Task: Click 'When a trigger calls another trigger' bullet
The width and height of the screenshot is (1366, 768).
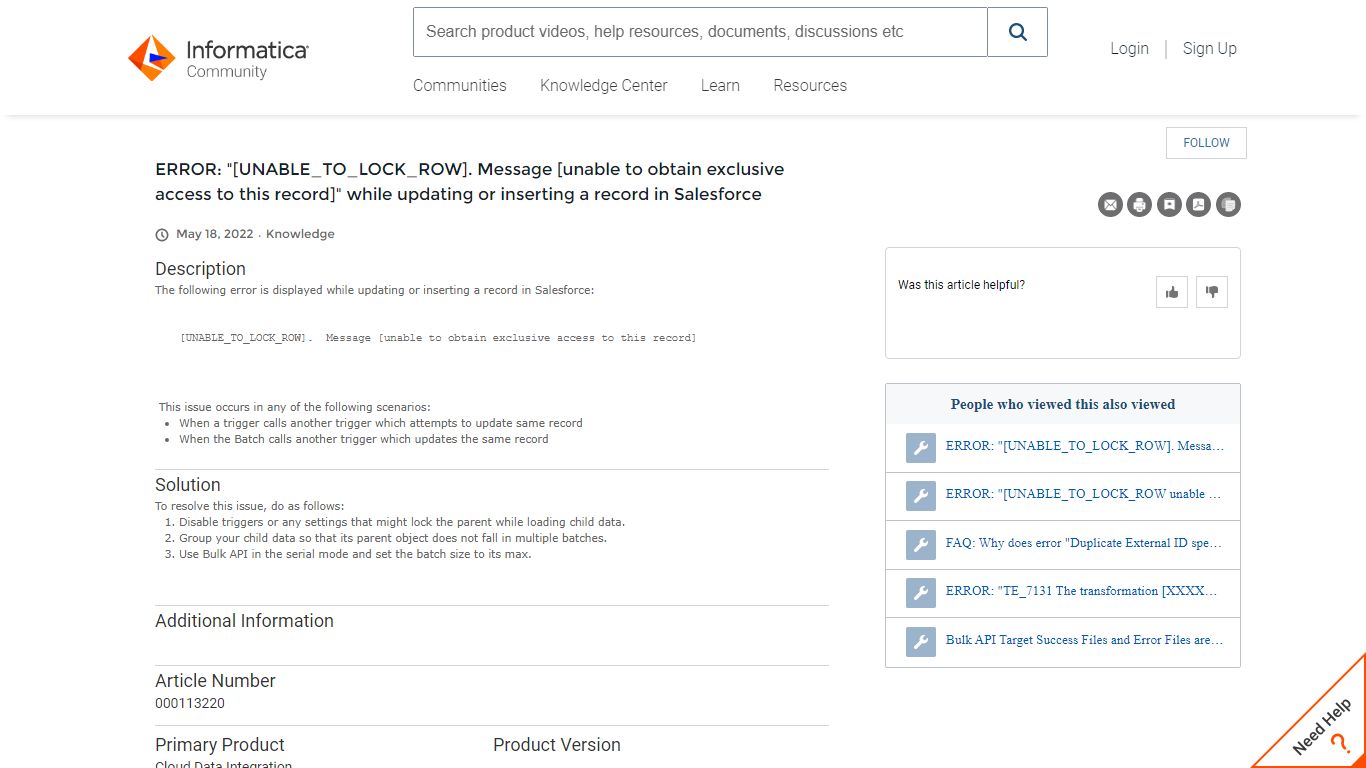Action: [x=381, y=423]
